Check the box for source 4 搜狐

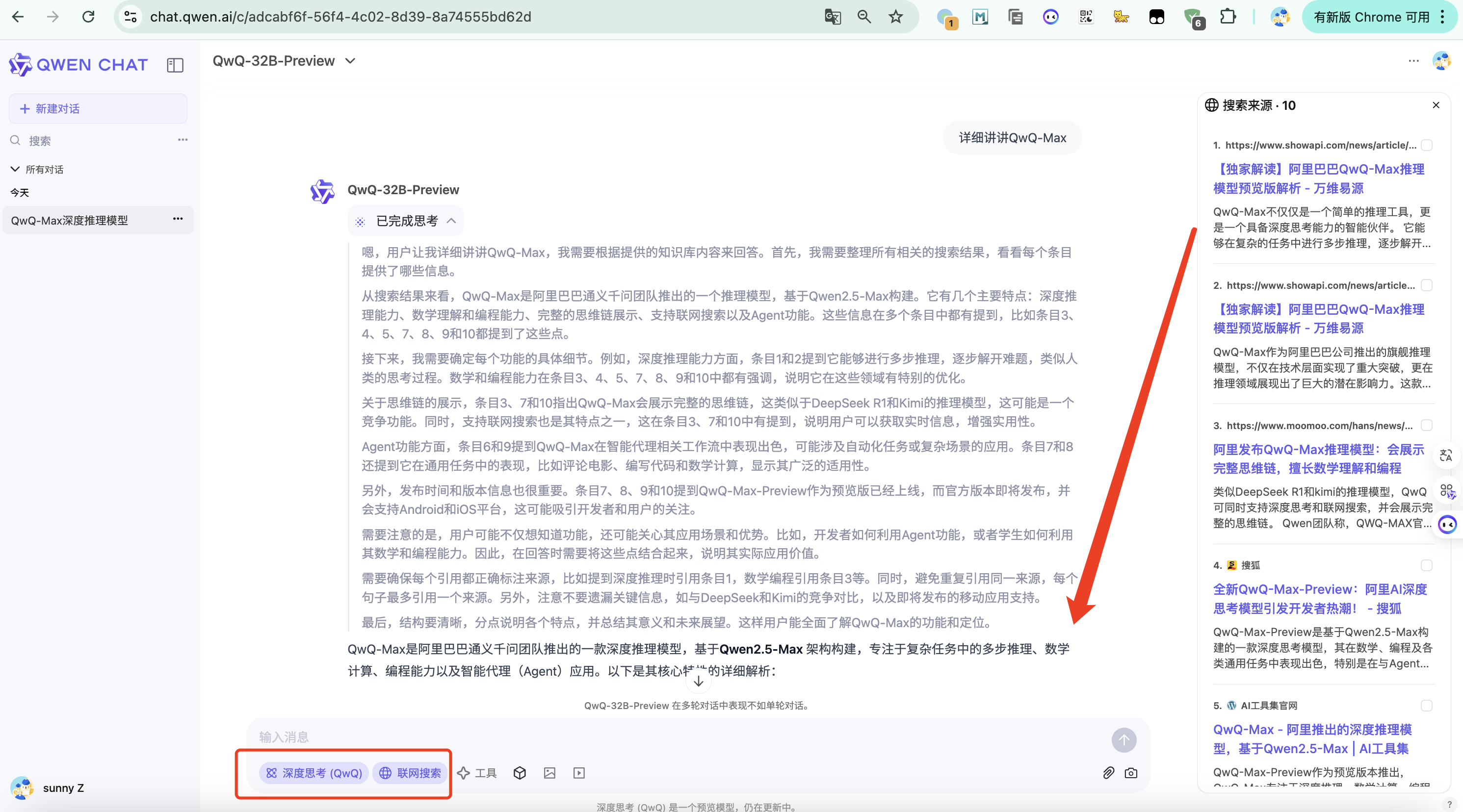(x=1427, y=565)
